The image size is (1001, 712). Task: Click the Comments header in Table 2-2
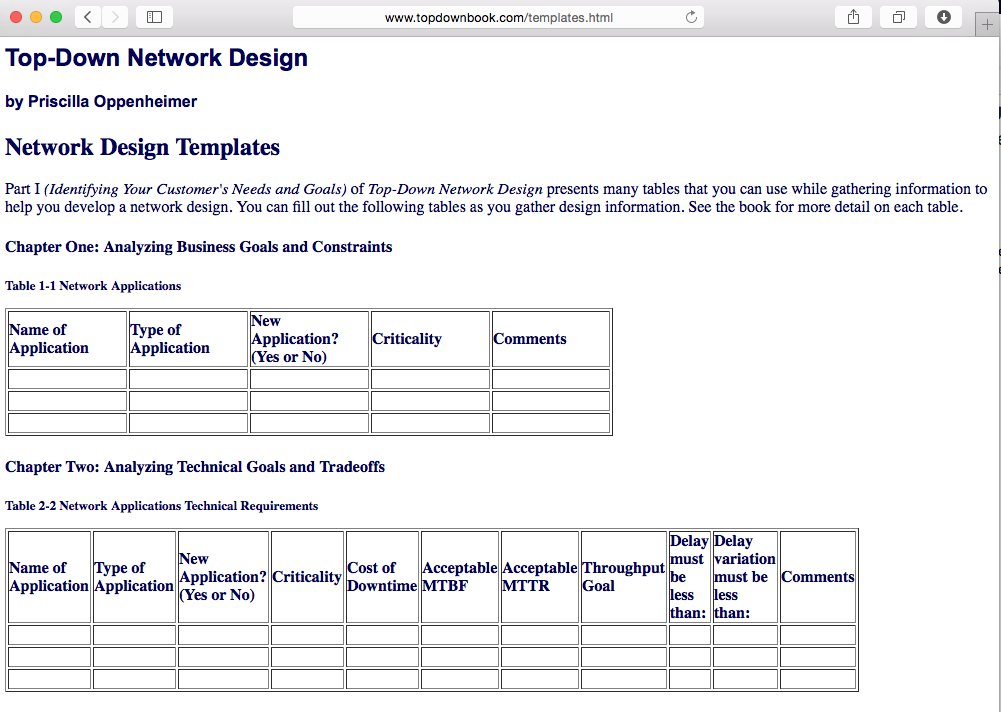817,577
